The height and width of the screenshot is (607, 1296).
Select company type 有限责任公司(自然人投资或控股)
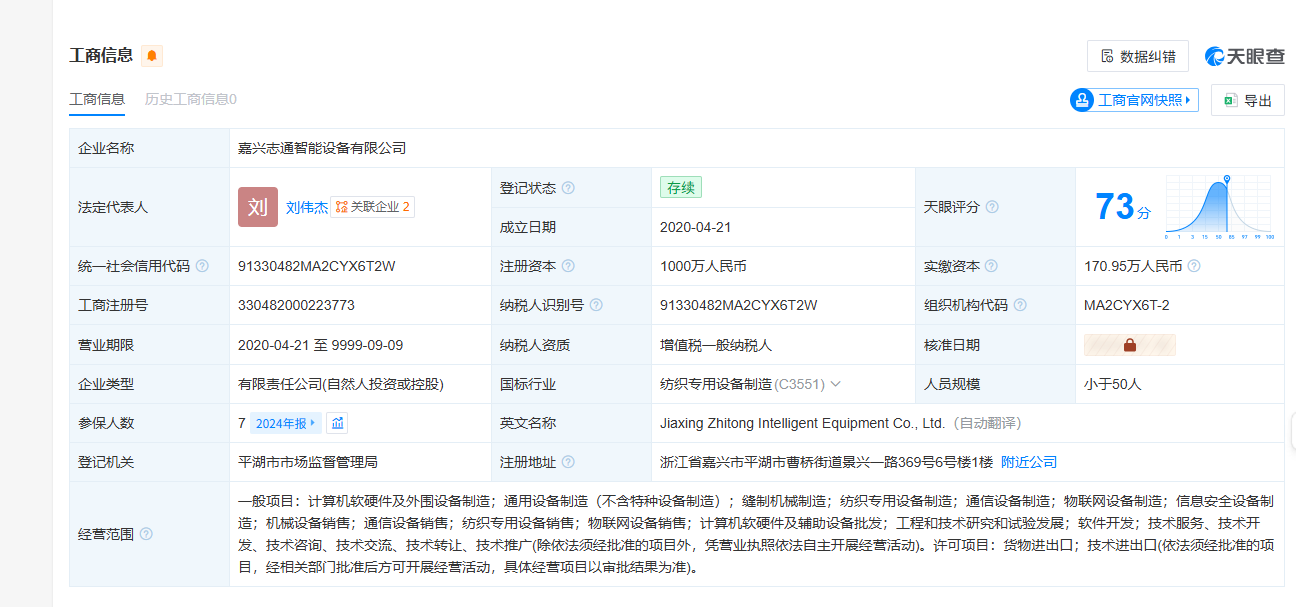tap(341, 384)
